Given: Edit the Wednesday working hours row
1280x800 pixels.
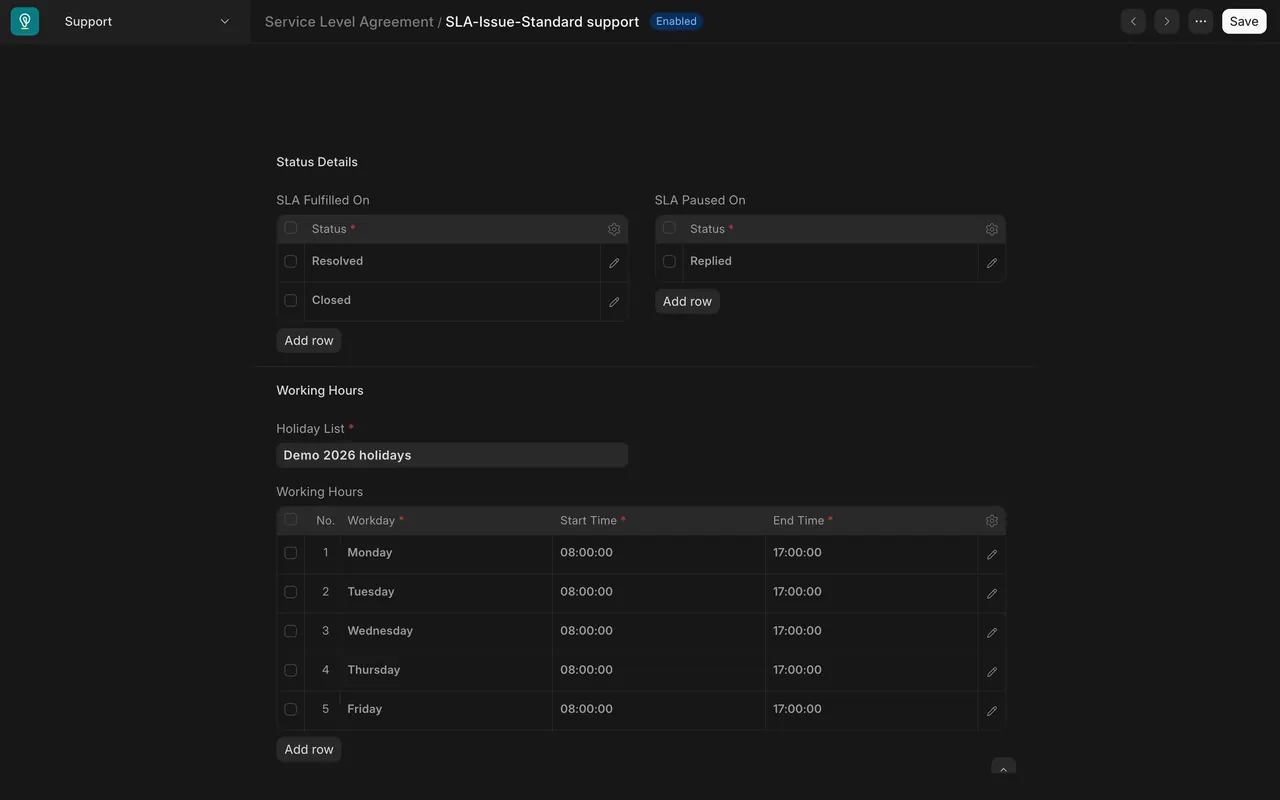Looking at the screenshot, I should [992, 632].
